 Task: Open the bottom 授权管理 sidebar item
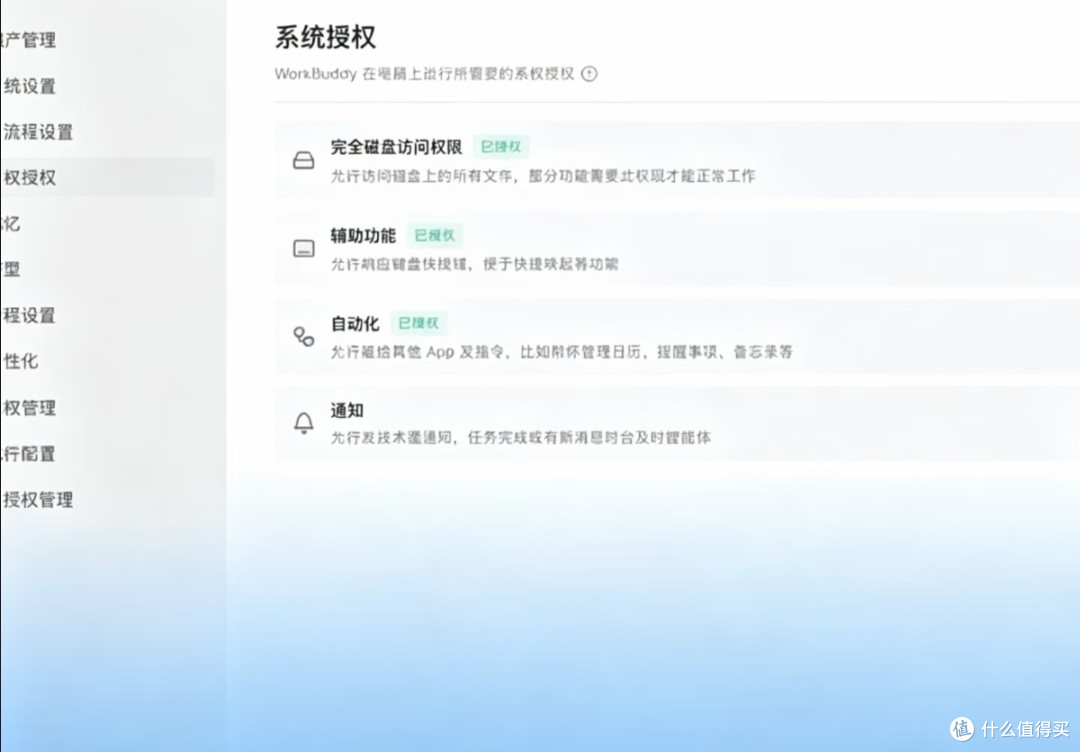pos(38,499)
